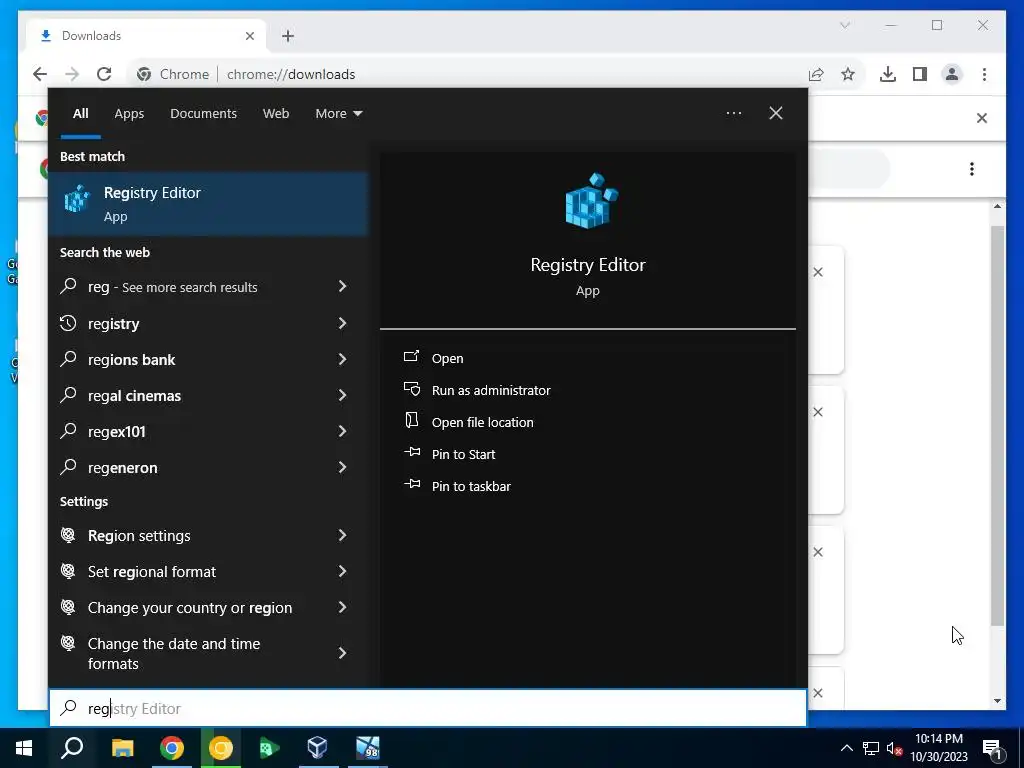Click the Open file location icon
Viewport: 1024px width, 768px height.
[x=411, y=421]
